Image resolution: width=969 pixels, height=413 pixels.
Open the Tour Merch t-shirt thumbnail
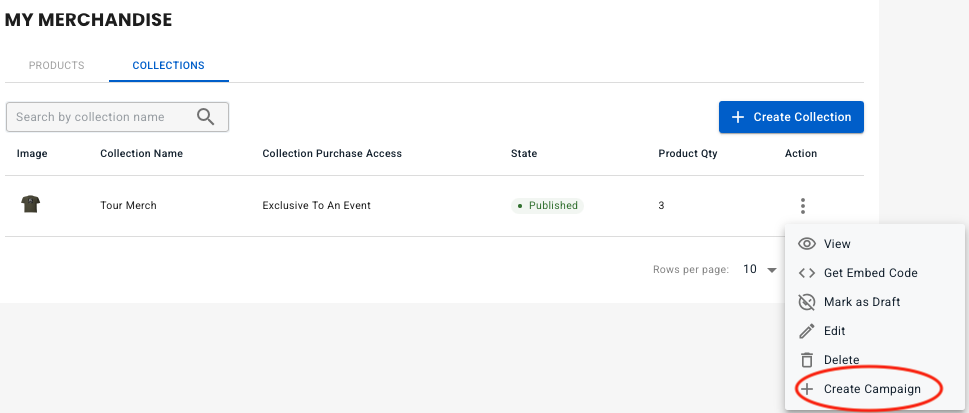click(30, 205)
